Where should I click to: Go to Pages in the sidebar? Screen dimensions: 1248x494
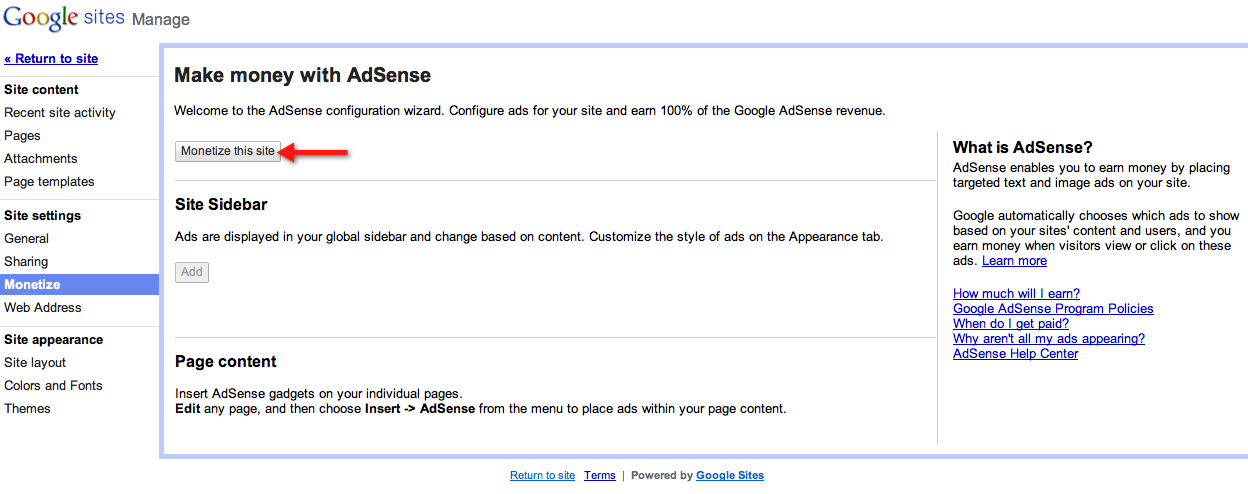pyautogui.click(x=23, y=136)
